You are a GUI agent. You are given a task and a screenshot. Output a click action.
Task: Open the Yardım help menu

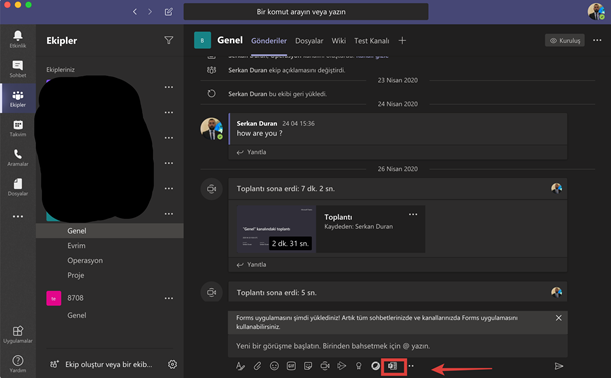coord(18,364)
